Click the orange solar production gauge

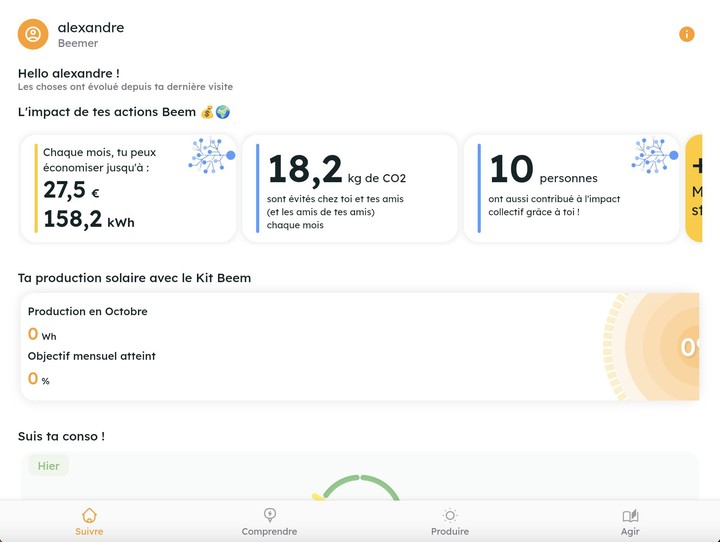660,347
